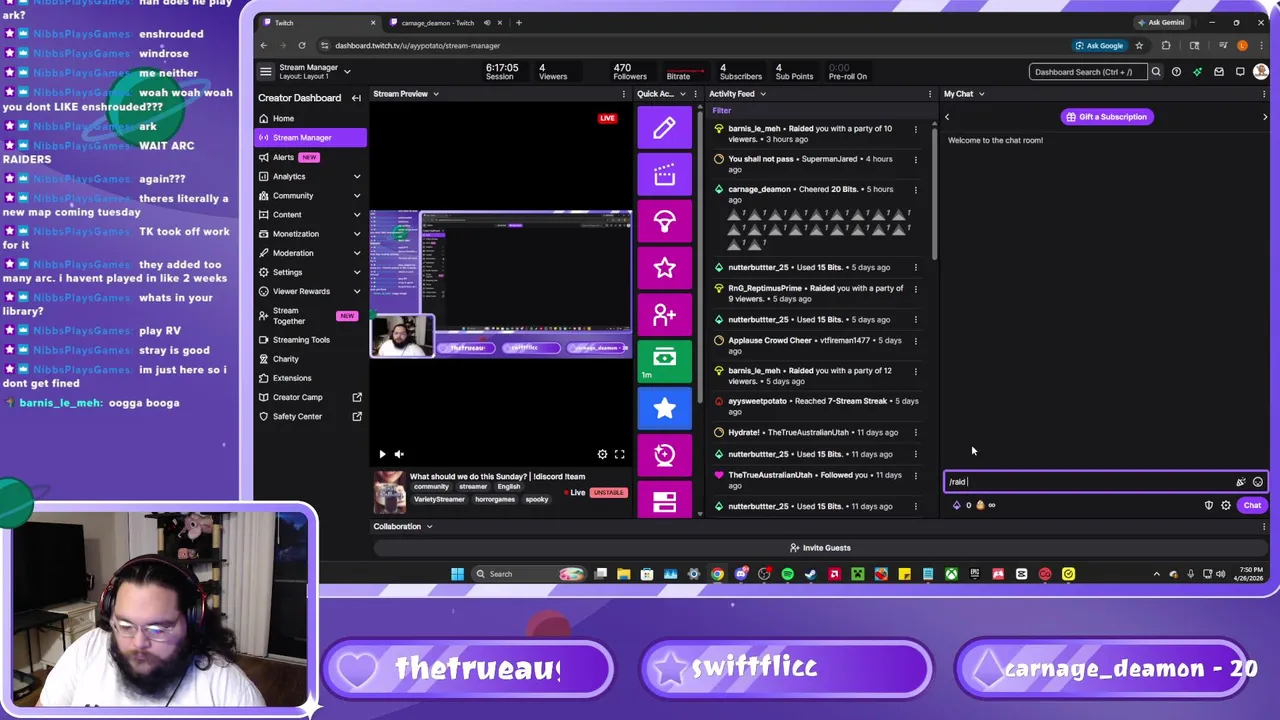Open the Safety Center external link
The image size is (1280, 720).
[x=310, y=416]
